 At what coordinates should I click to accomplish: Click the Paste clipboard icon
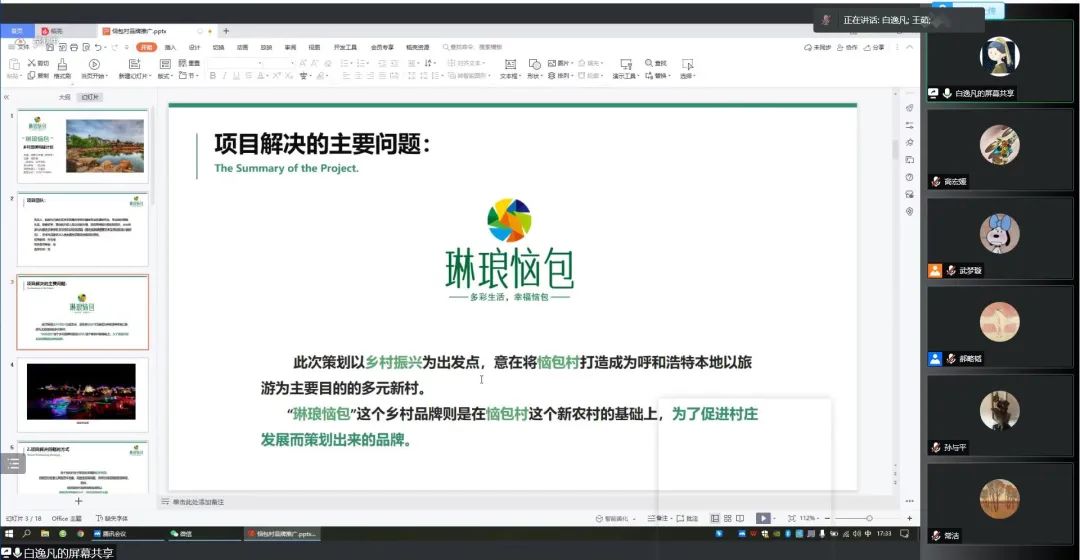tap(14, 64)
